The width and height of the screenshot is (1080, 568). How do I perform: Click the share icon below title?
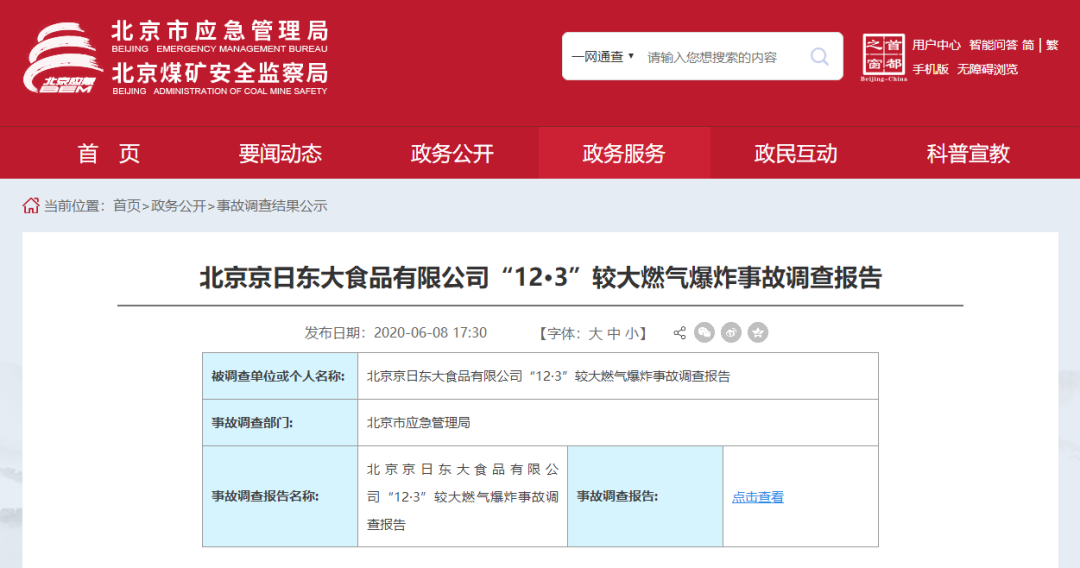coord(679,333)
